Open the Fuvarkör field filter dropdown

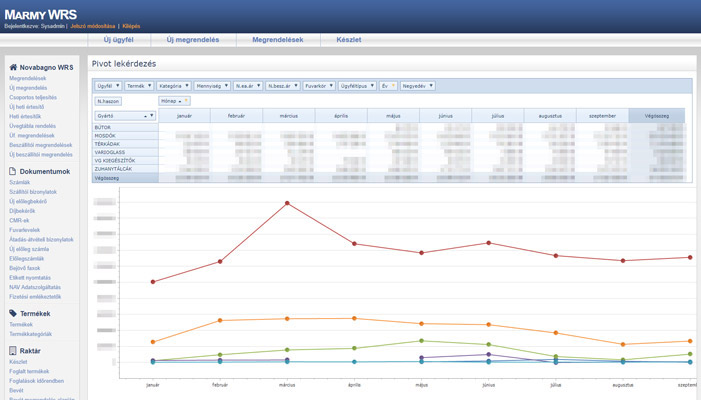click(x=331, y=86)
